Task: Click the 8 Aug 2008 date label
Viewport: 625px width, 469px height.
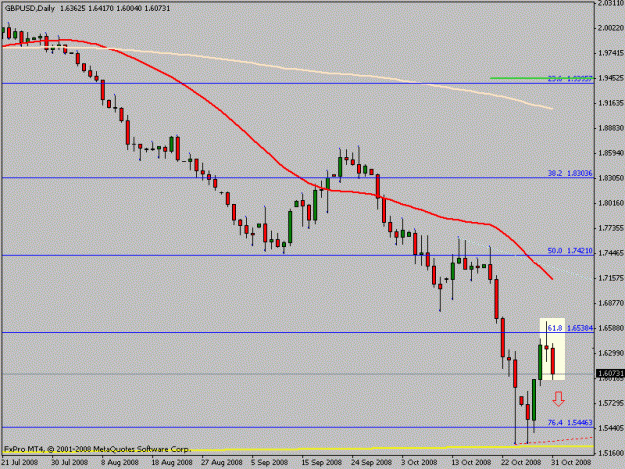Action: click(120, 462)
